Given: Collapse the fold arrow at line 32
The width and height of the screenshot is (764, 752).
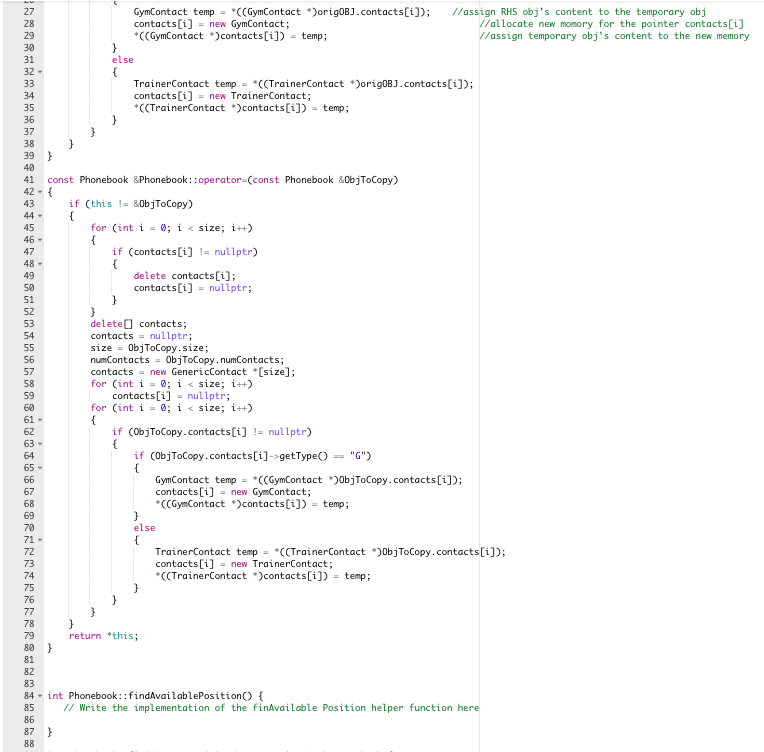Looking at the screenshot, I should tap(40, 72).
